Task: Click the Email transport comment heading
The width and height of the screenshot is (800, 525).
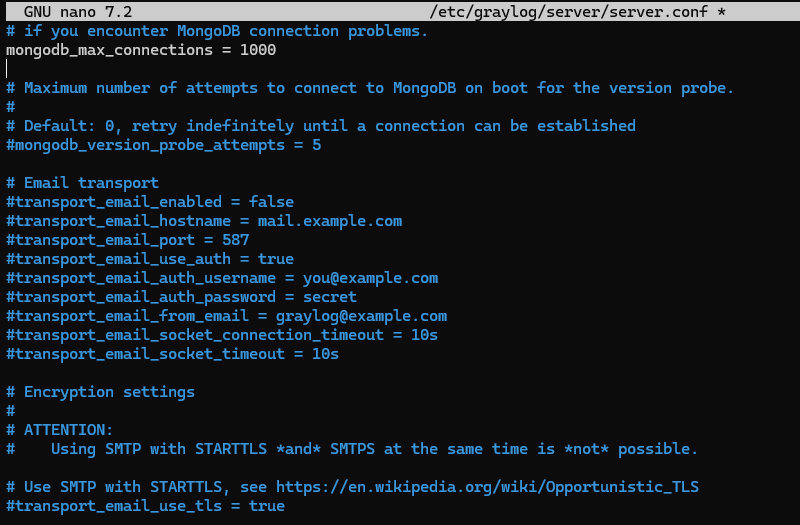Action: 91,183
